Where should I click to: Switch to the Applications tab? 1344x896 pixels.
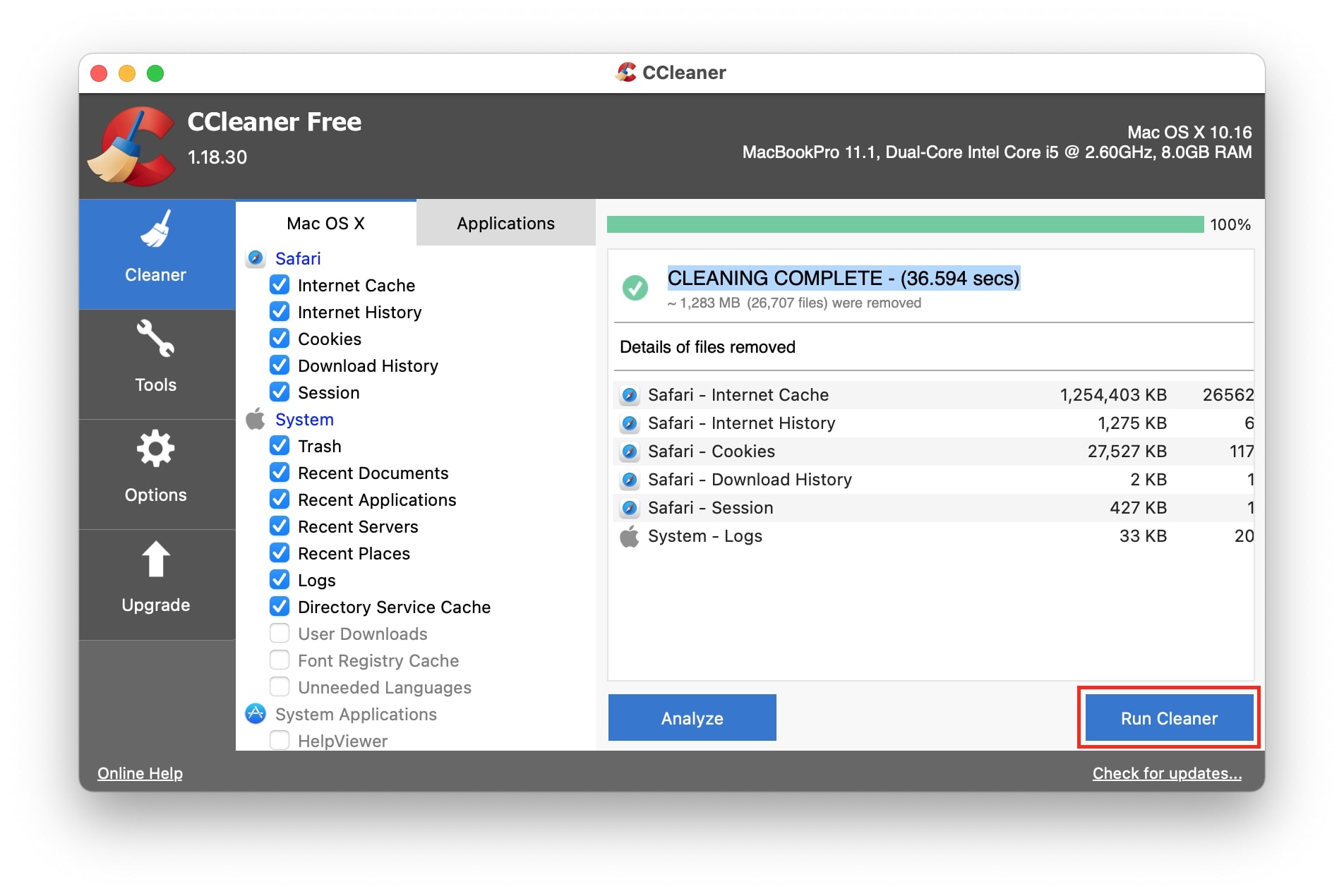coord(505,223)
